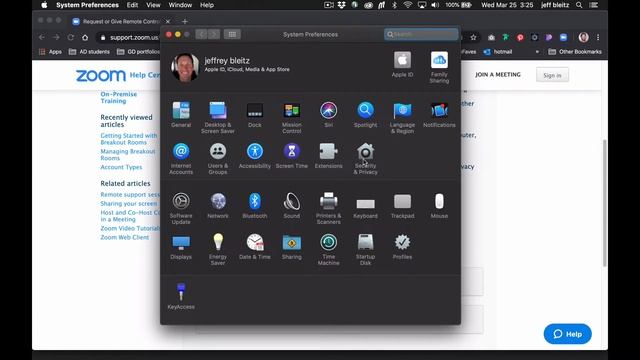Open Siri preferences
This screenshot has width=640, height=360.
(329, 115)
